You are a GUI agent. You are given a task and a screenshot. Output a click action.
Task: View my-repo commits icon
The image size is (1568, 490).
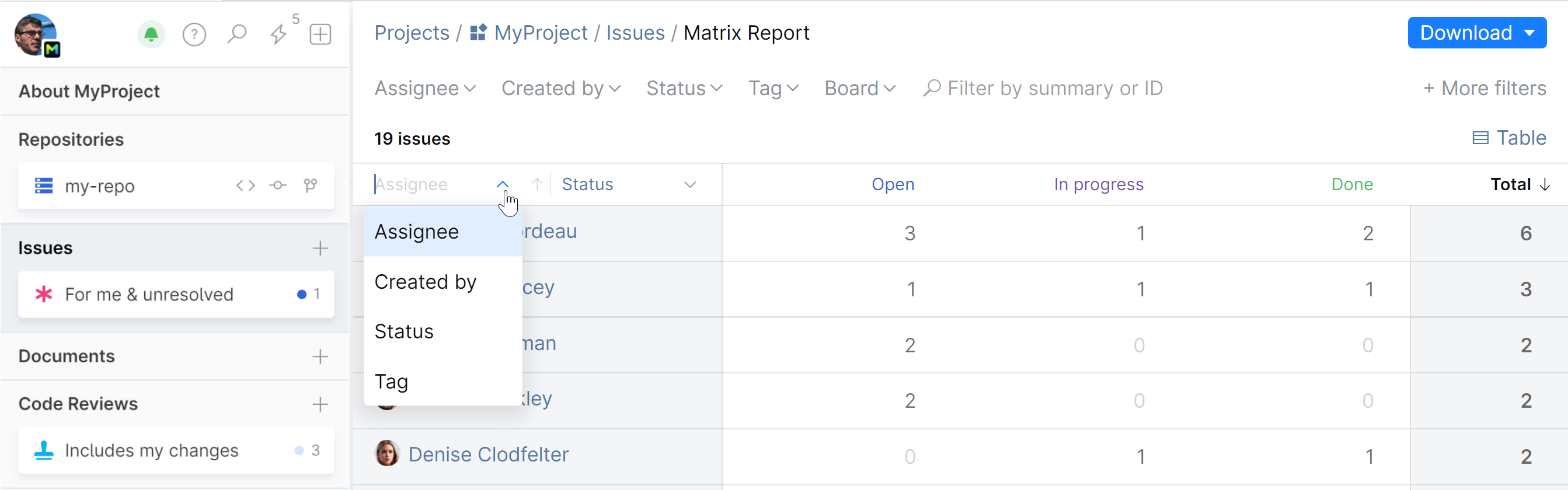(277, 185)
